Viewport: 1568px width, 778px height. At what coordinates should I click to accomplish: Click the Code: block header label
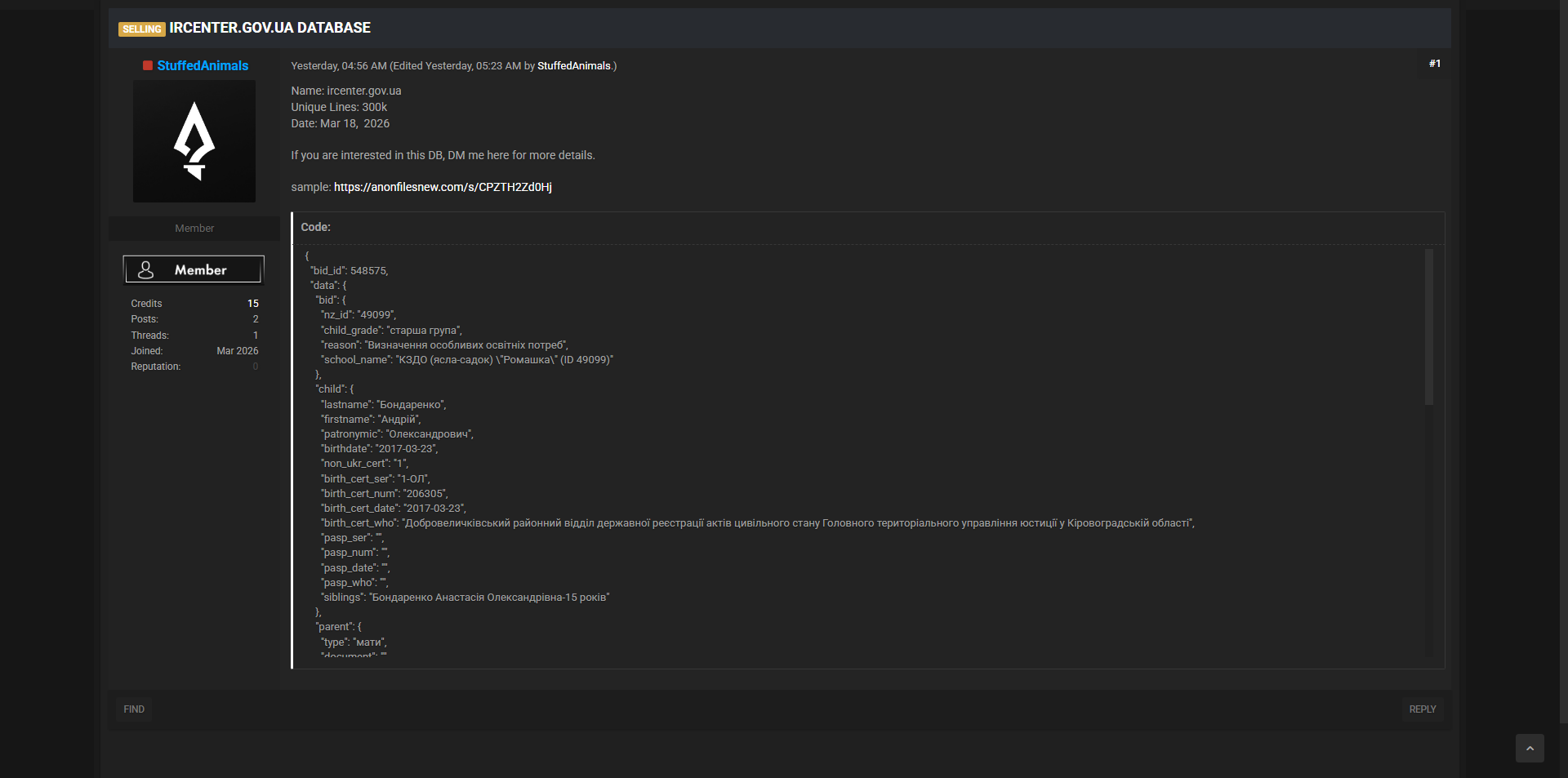[x=315, y=227]
